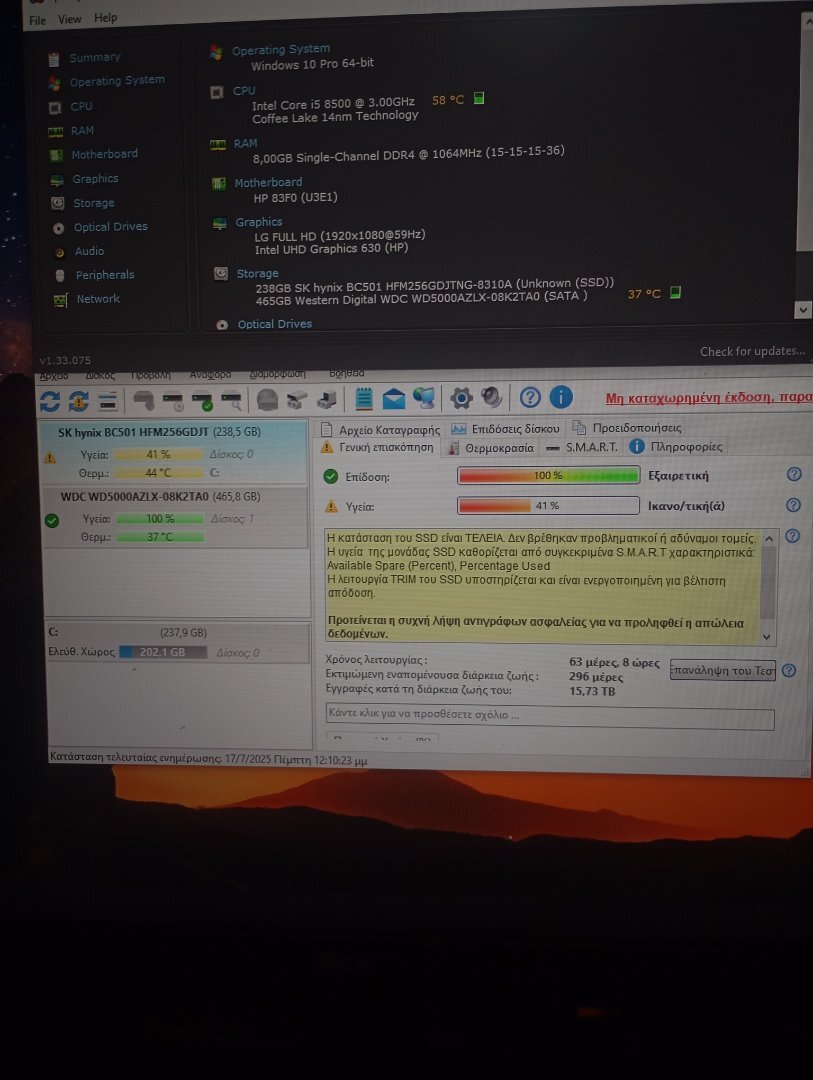This screenshot has width=813, height=1080.
Task: Click grey hard disk toolbar icon
Action: pos(143,400)
